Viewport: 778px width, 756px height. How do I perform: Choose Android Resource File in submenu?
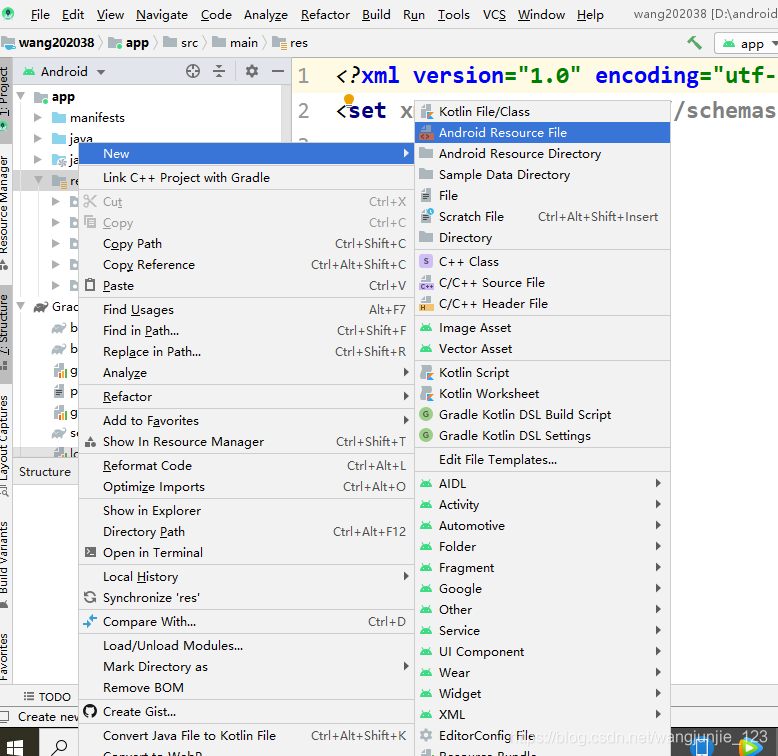542,132
